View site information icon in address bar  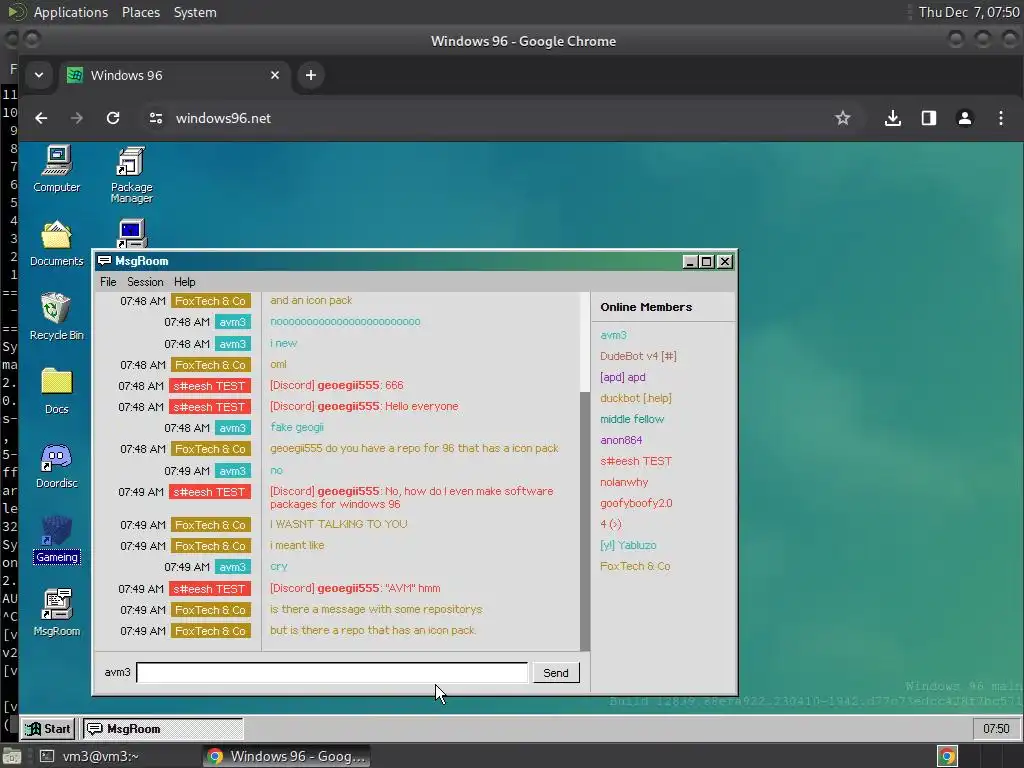(x=155, y=118)
